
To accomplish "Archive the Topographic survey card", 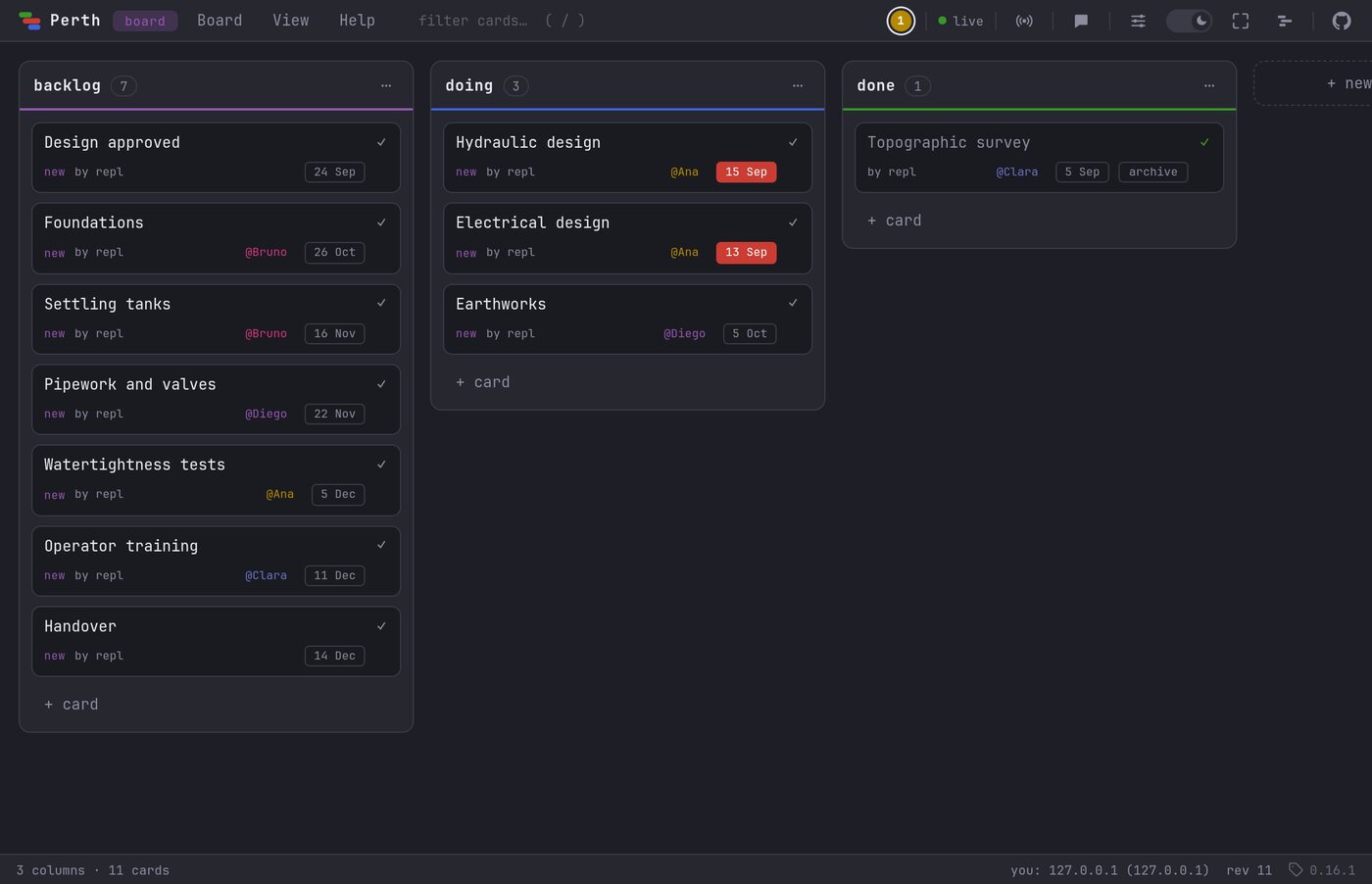I will pyautogui.click(x=1152, y=172).
